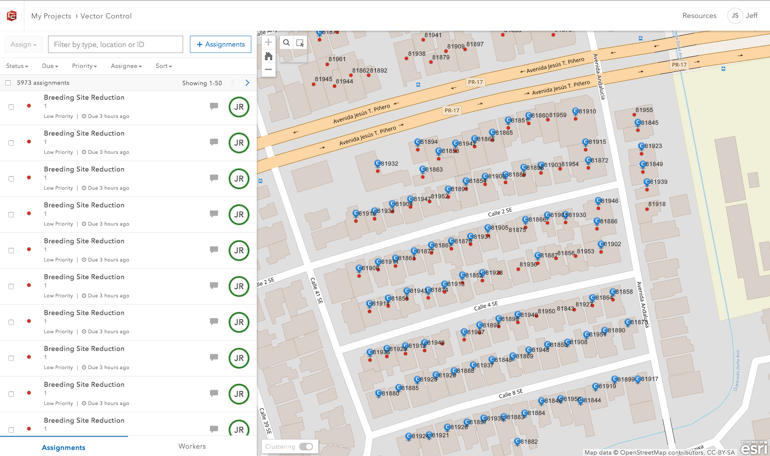Open comment icon on first assignment row
Screen dimensions: 770x456
point(214,106)
